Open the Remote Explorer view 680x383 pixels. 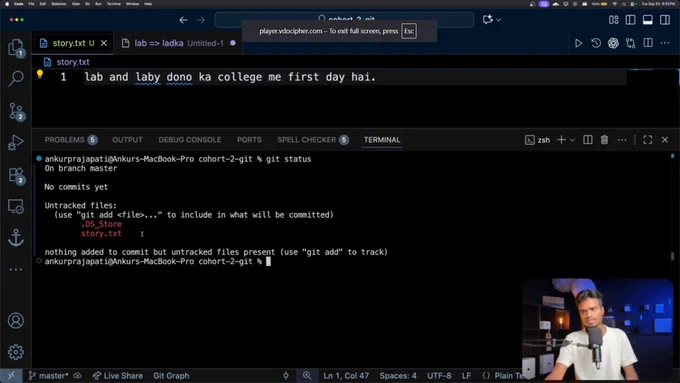pyautogui.click(x=16, y=206)
